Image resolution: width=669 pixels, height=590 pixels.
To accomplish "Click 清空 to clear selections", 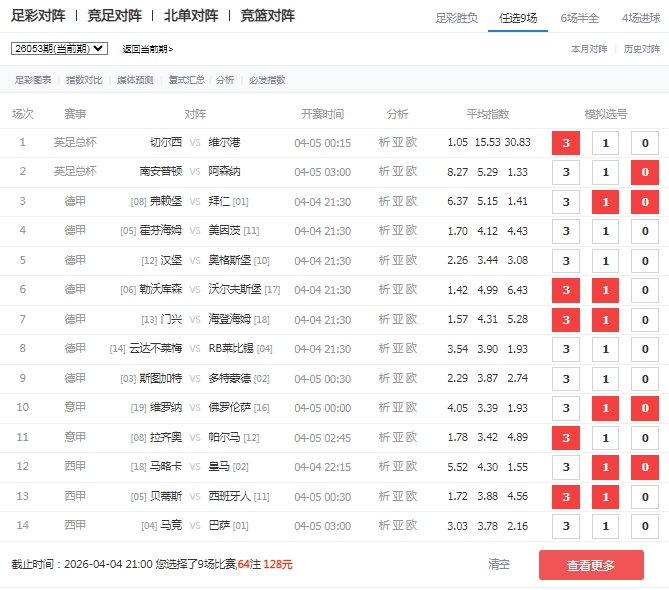I will coord(498,564).
